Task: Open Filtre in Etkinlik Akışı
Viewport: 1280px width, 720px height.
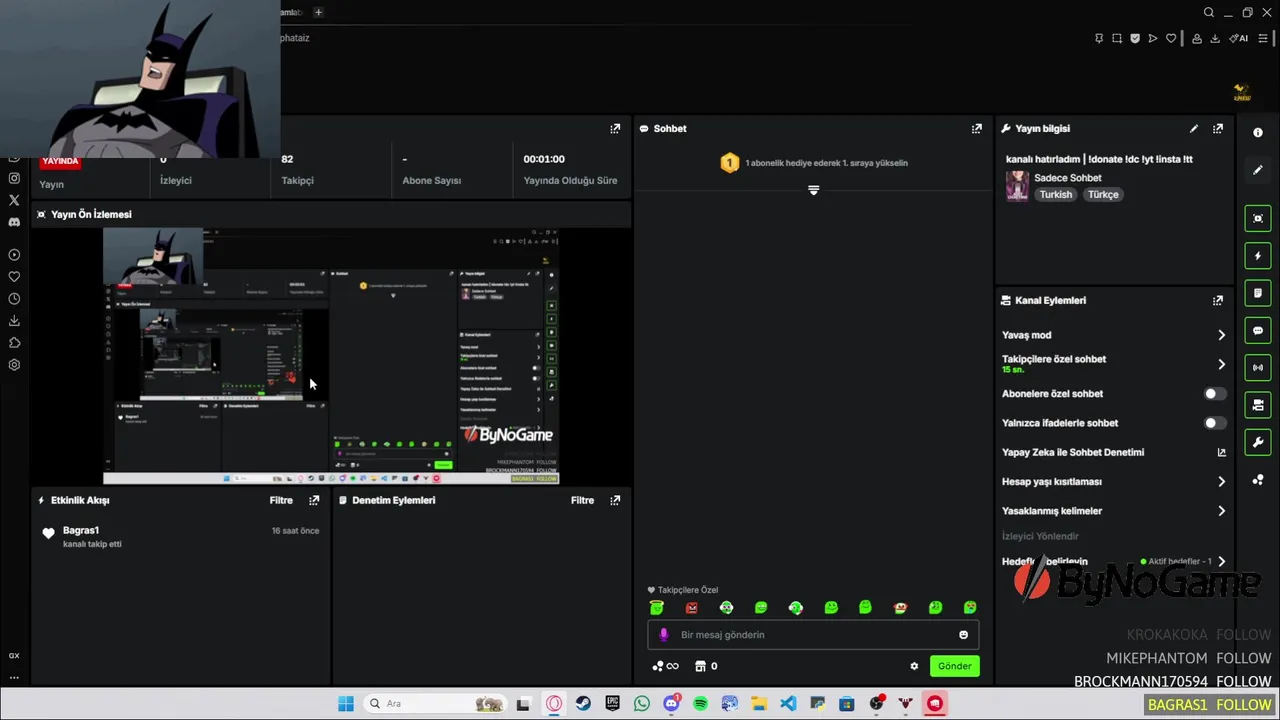Action: [281, 500]
